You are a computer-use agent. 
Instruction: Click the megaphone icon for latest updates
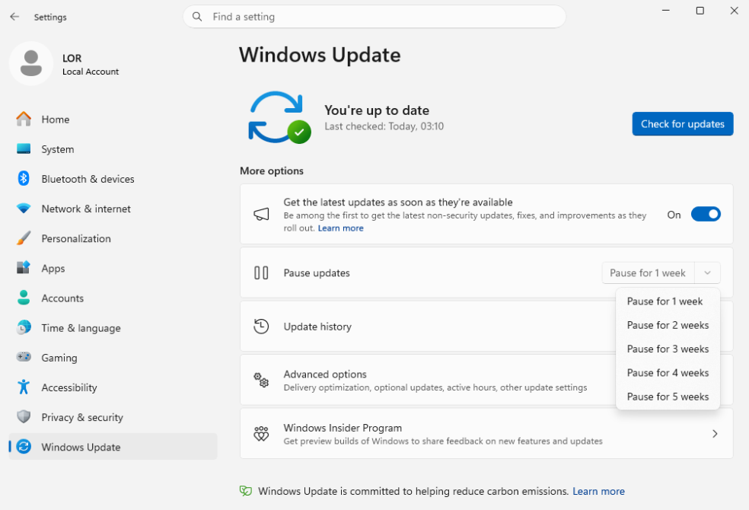[261, 214]
